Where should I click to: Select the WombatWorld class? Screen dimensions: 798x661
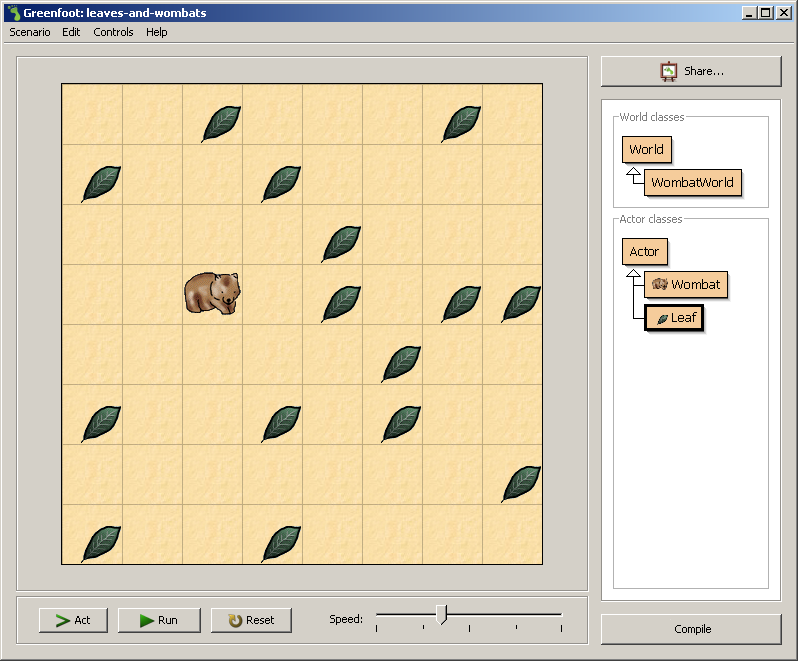click(x=693, y=182)
